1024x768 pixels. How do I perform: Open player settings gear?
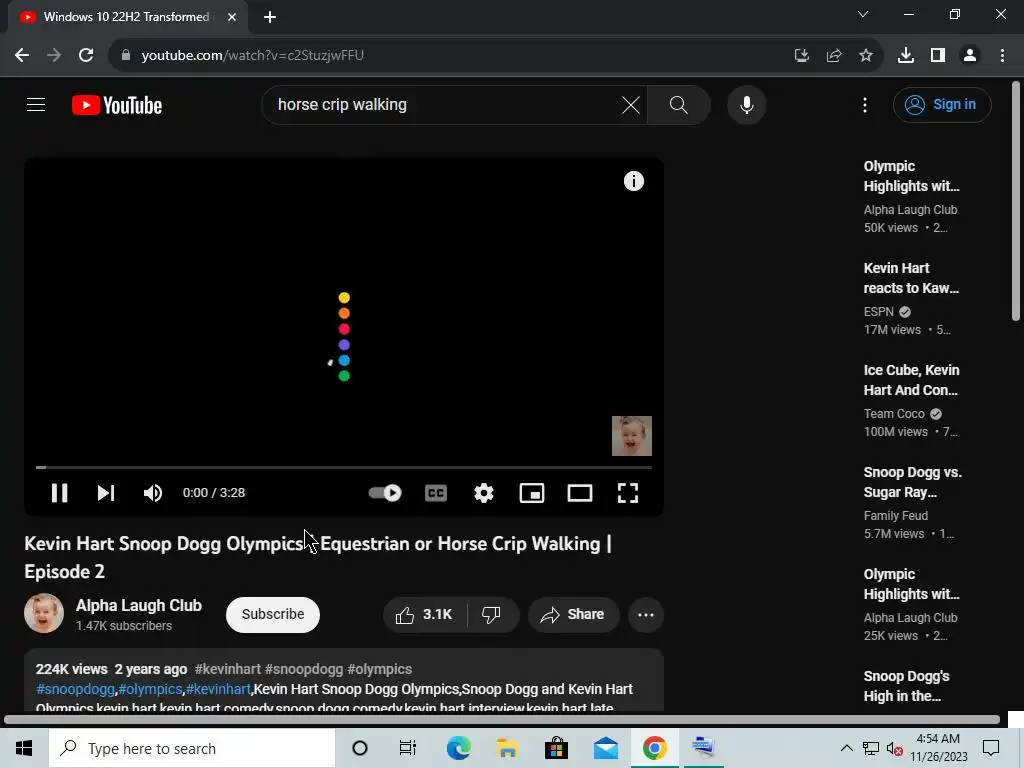pos(484,492)
